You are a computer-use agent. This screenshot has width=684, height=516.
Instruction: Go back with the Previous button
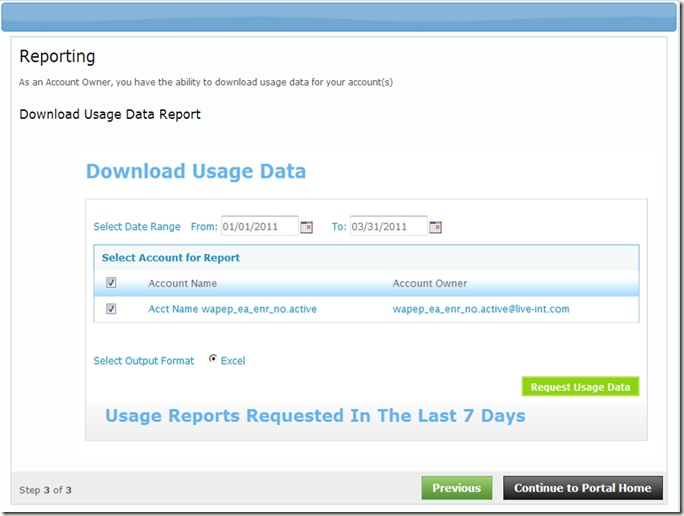coord(456,488)
